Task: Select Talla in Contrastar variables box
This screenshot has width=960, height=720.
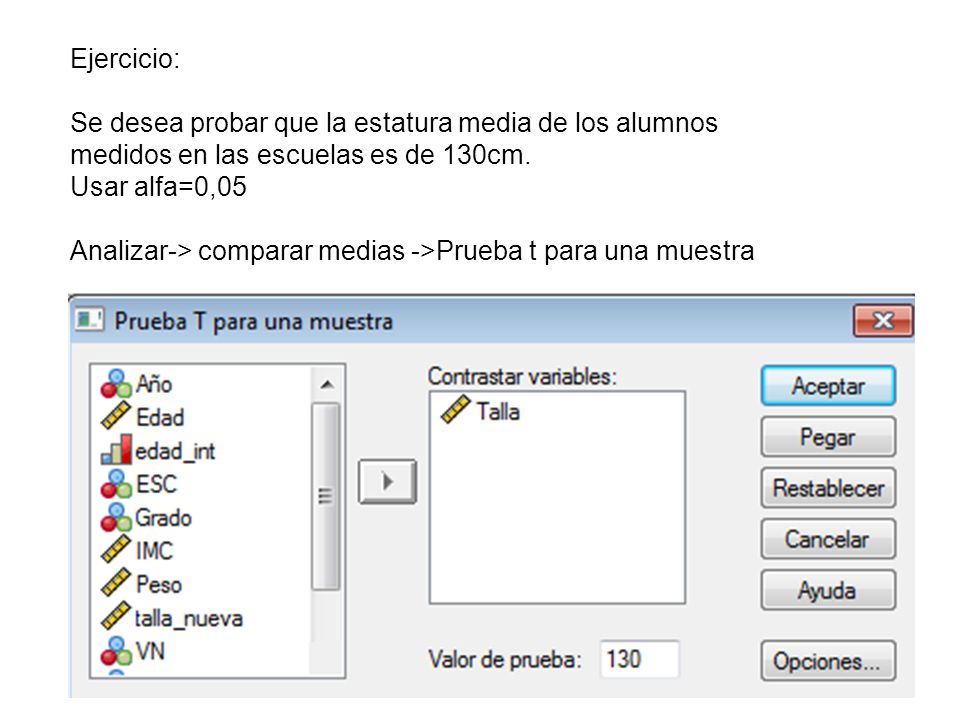Action: click(498, 411)
